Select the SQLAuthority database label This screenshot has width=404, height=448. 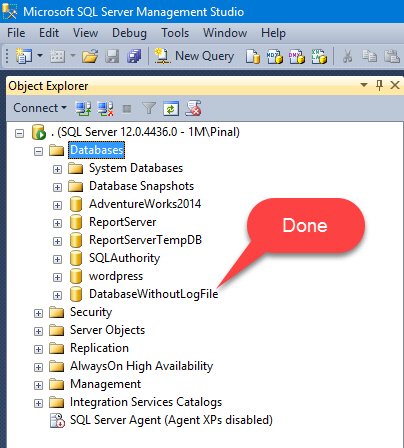124,258
